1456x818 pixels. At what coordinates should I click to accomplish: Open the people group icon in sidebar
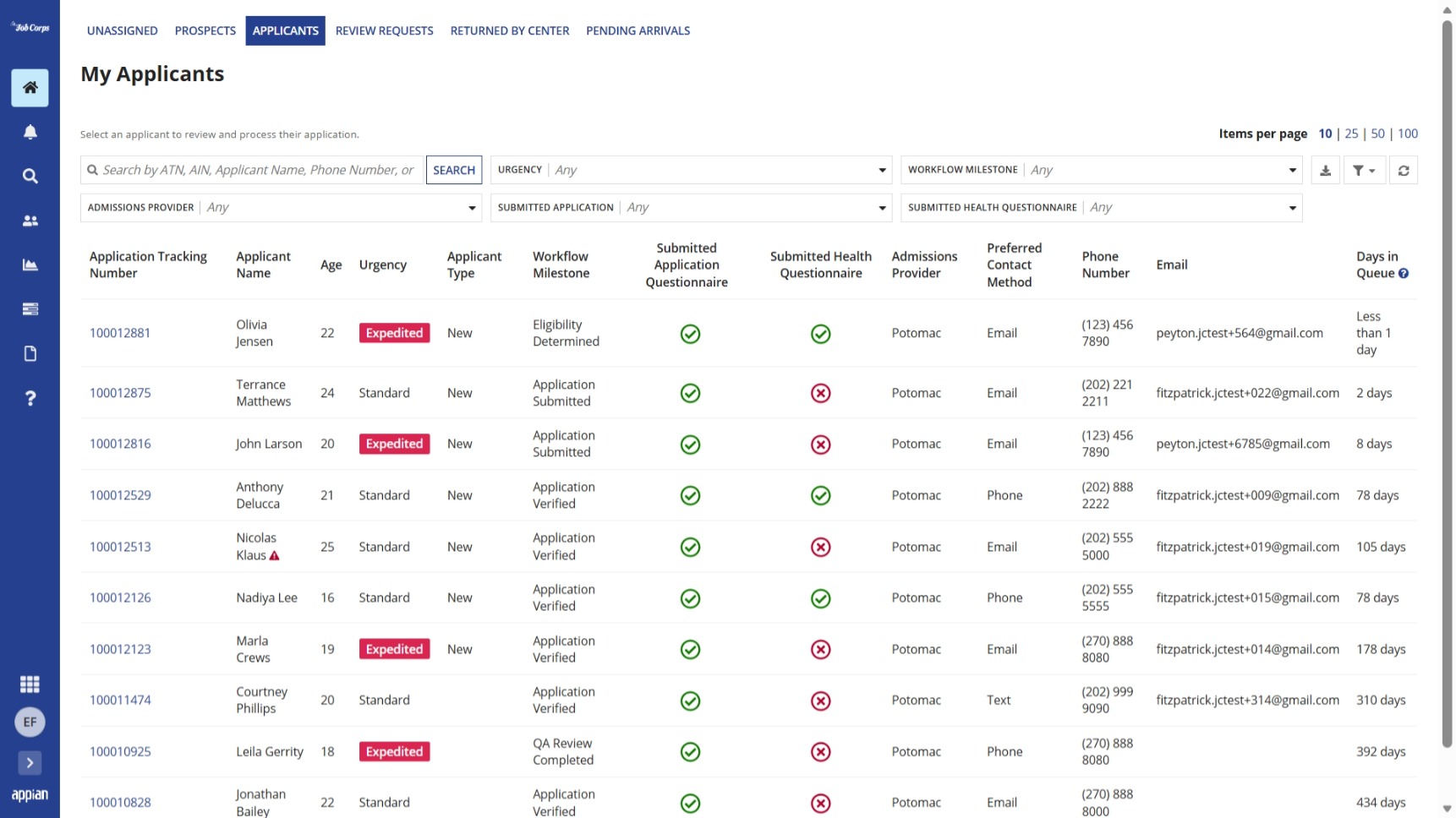click(x=30, y=221)
